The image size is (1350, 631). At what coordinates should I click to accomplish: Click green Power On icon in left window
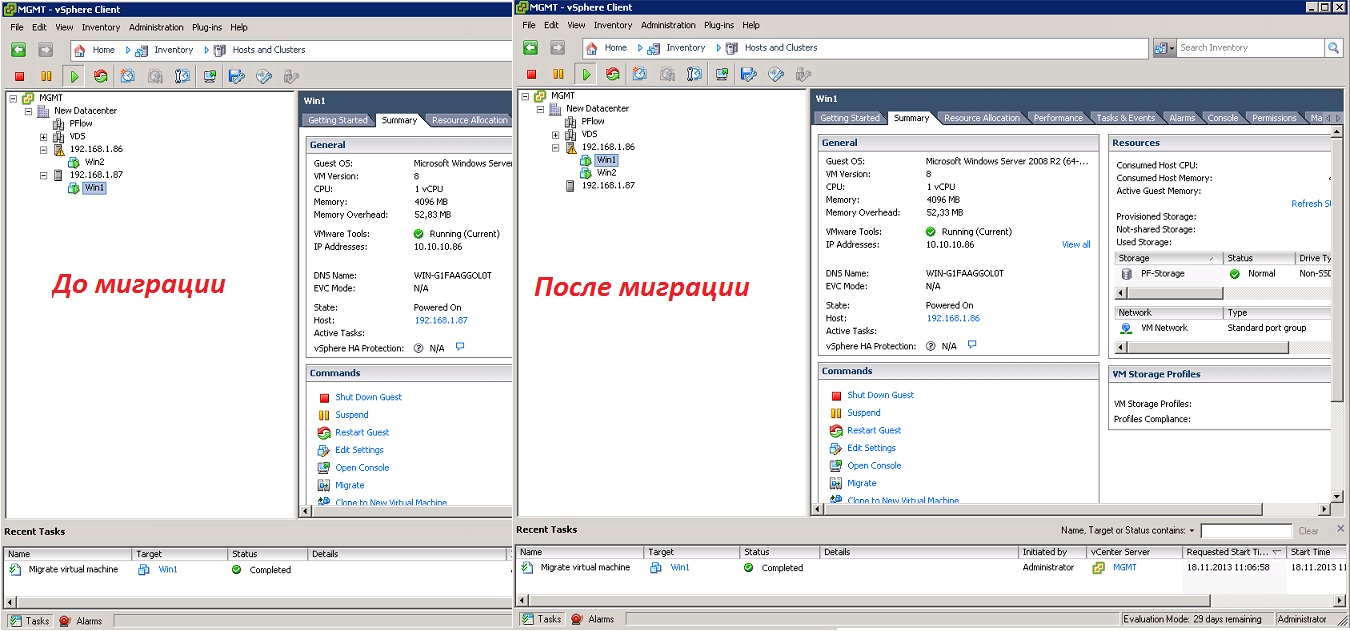pos(73,76)
